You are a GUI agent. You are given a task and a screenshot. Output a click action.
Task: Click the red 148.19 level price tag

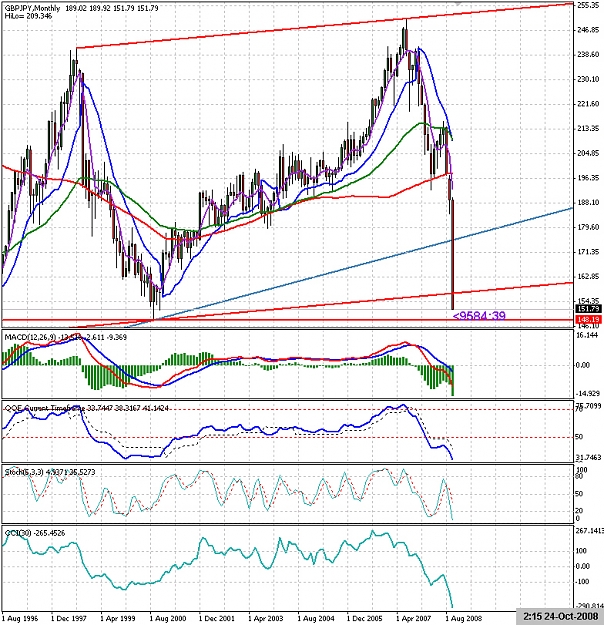click(x=589, y=320)
